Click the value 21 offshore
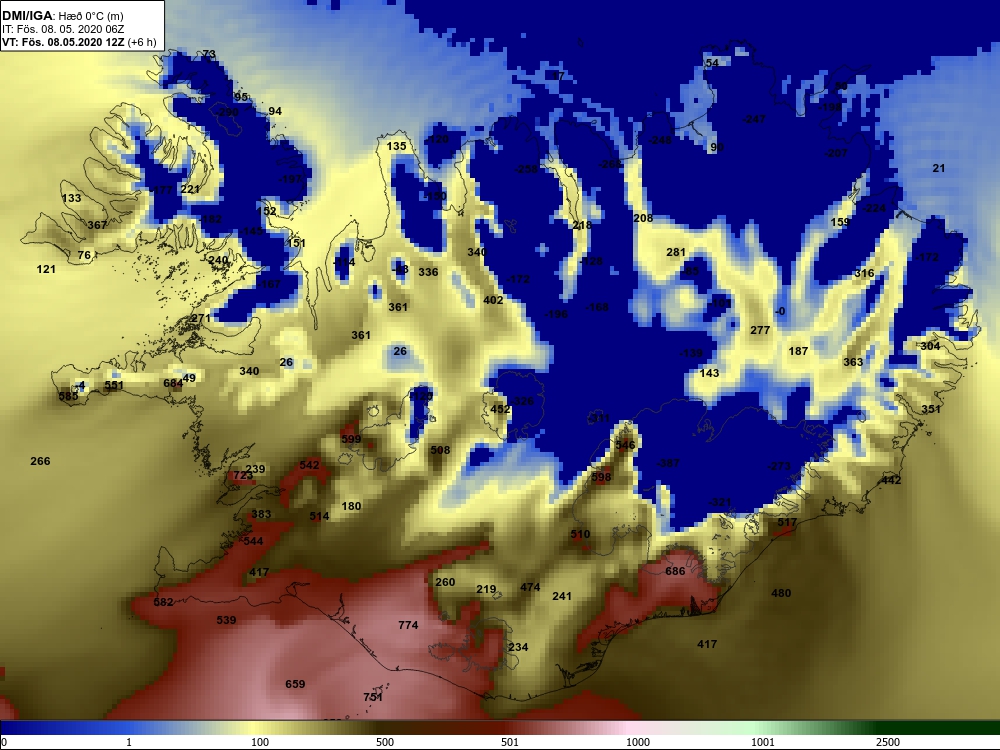Screen dimensions: 1000x750 click(938, 168)
